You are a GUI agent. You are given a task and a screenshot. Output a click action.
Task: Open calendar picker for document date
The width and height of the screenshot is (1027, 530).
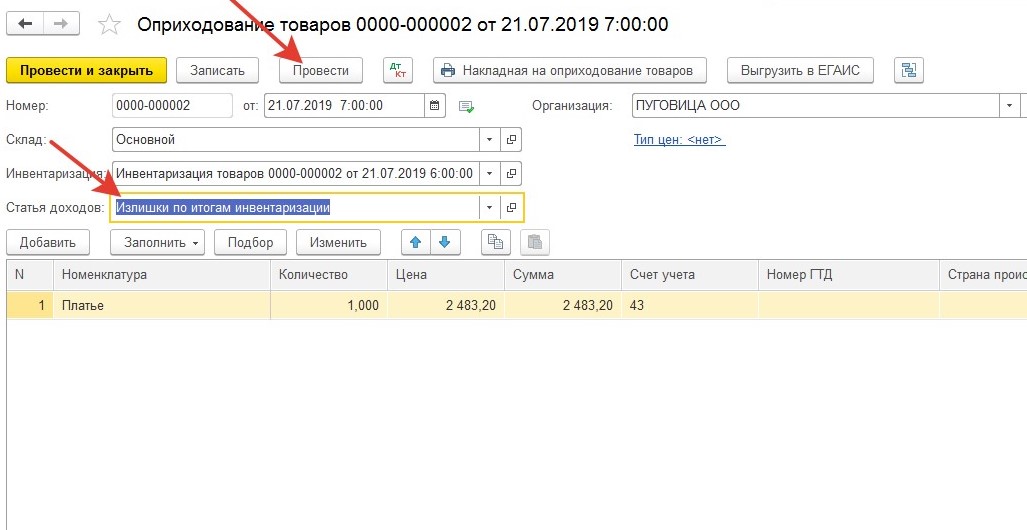(435, 105)
